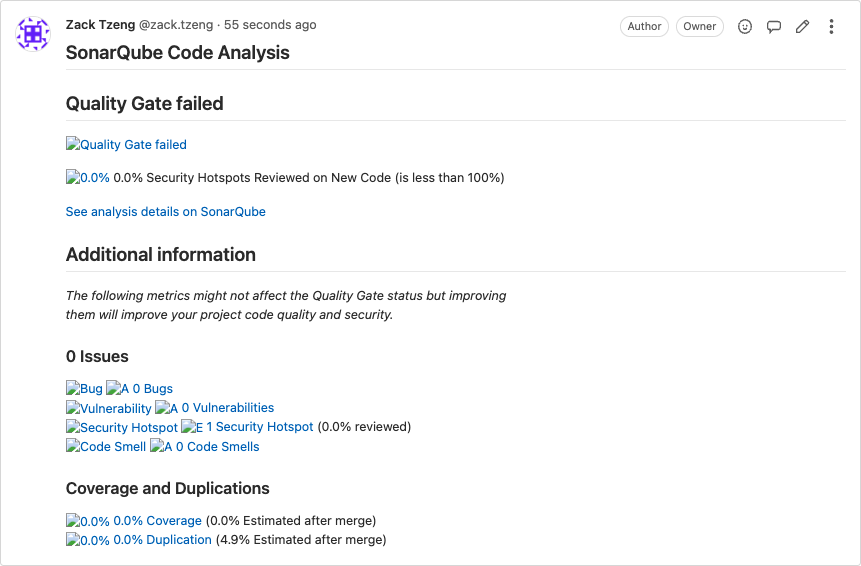This screenshot has width=861, height=566.
Task: Click the Quality Gate failed badge image
Action: pos(126,145)
